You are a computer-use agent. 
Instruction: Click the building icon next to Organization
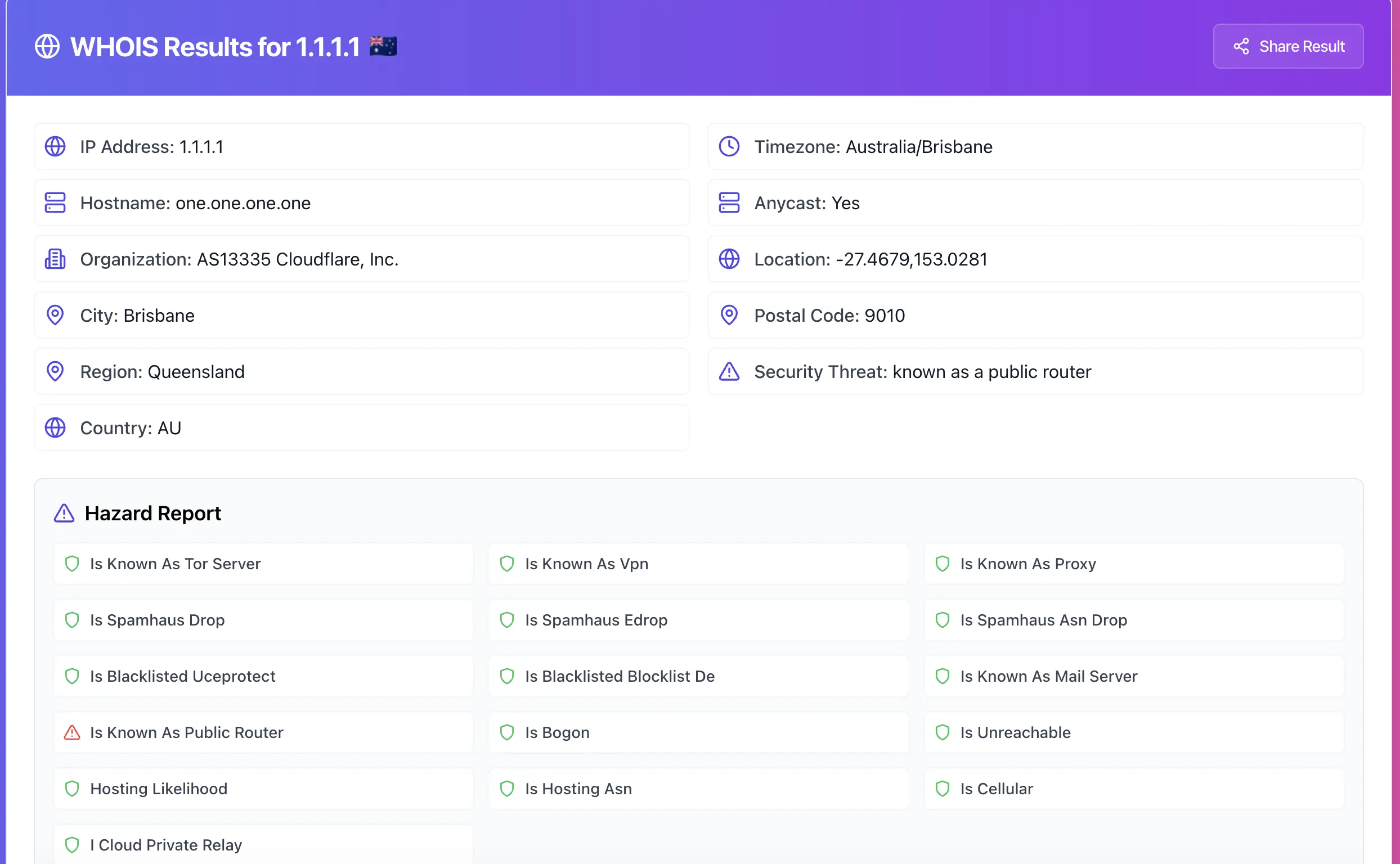coord(55,259)
